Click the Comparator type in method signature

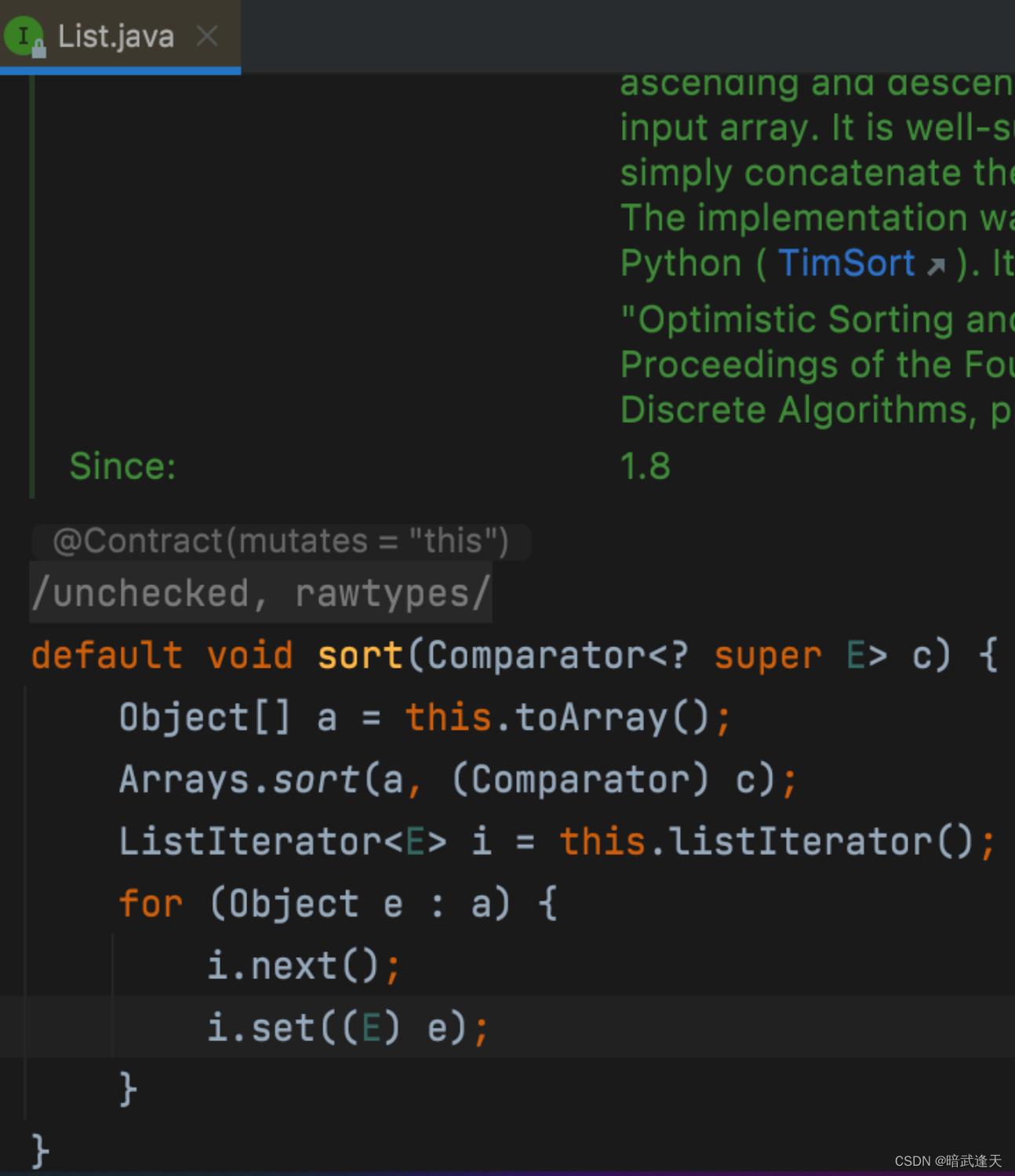pos(537,655)
